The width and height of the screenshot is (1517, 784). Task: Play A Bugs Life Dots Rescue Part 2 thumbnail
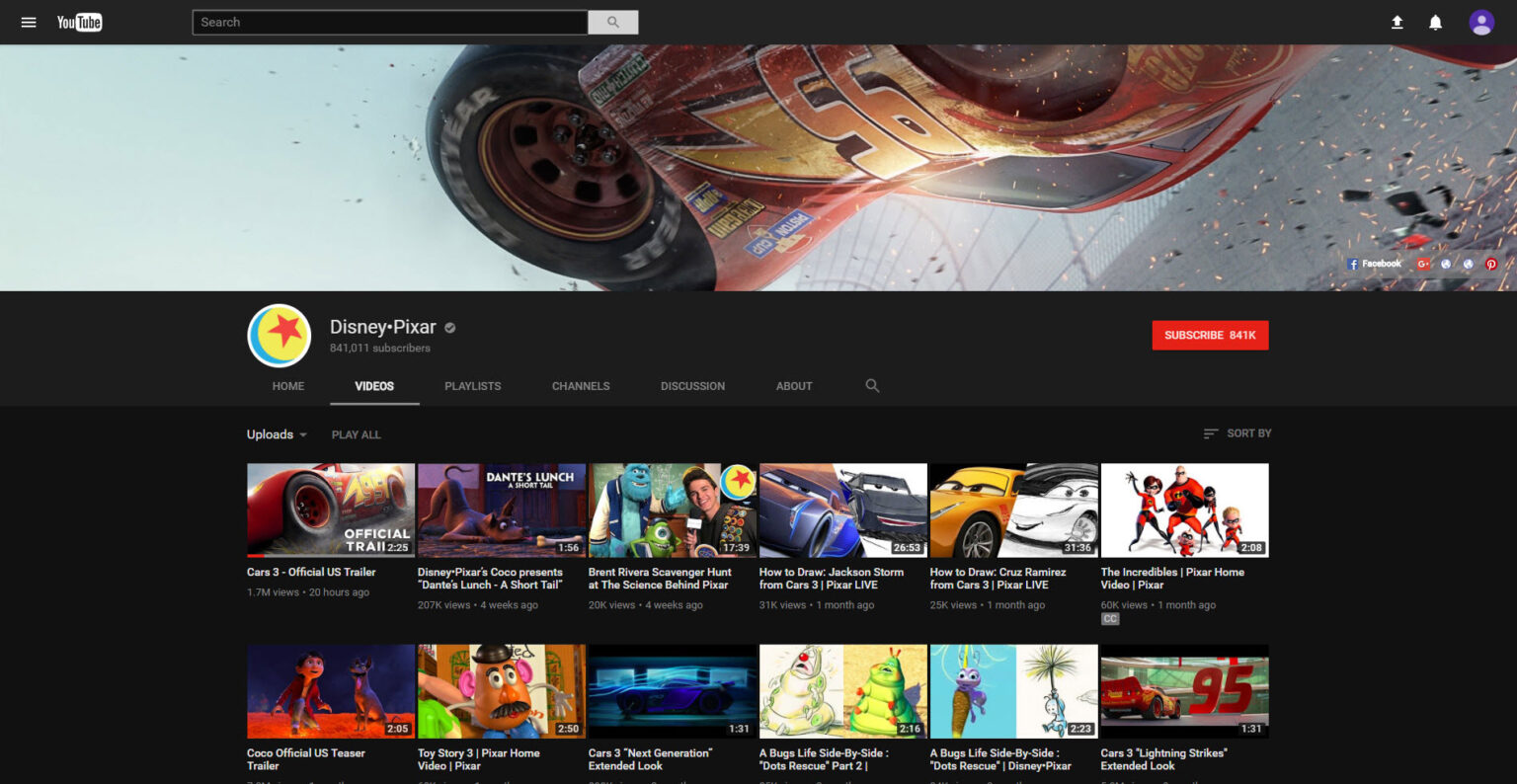pyautogui.click(x=843, y=691)
